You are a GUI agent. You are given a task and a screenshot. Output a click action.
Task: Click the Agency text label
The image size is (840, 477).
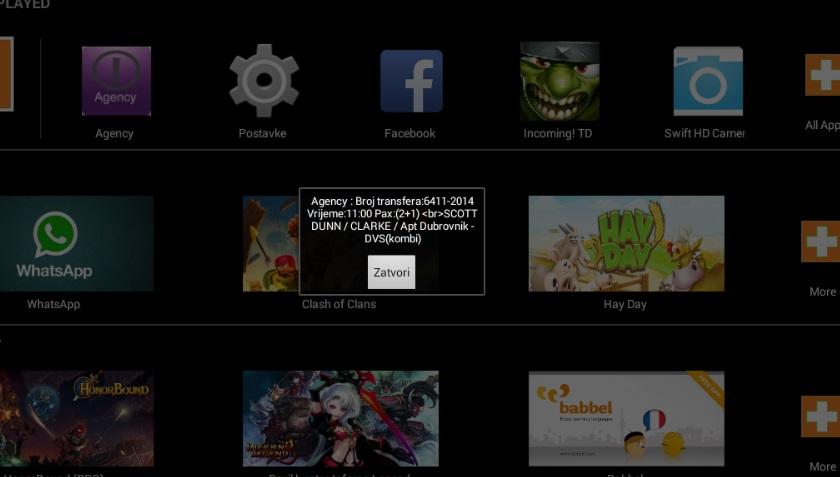(114, 133)
